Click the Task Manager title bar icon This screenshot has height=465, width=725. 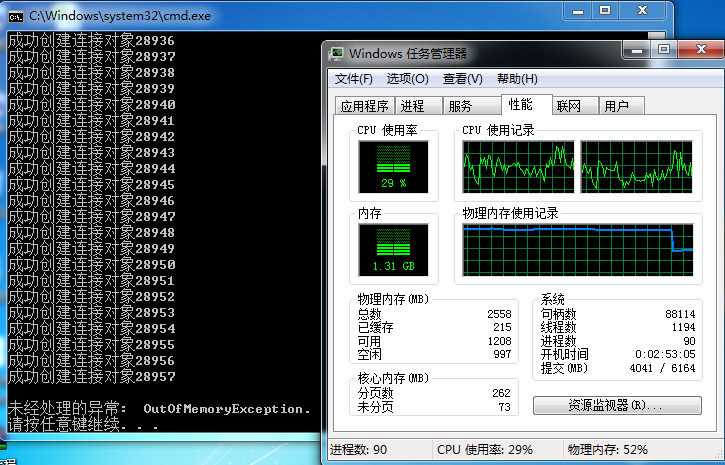tap(336, 54)
